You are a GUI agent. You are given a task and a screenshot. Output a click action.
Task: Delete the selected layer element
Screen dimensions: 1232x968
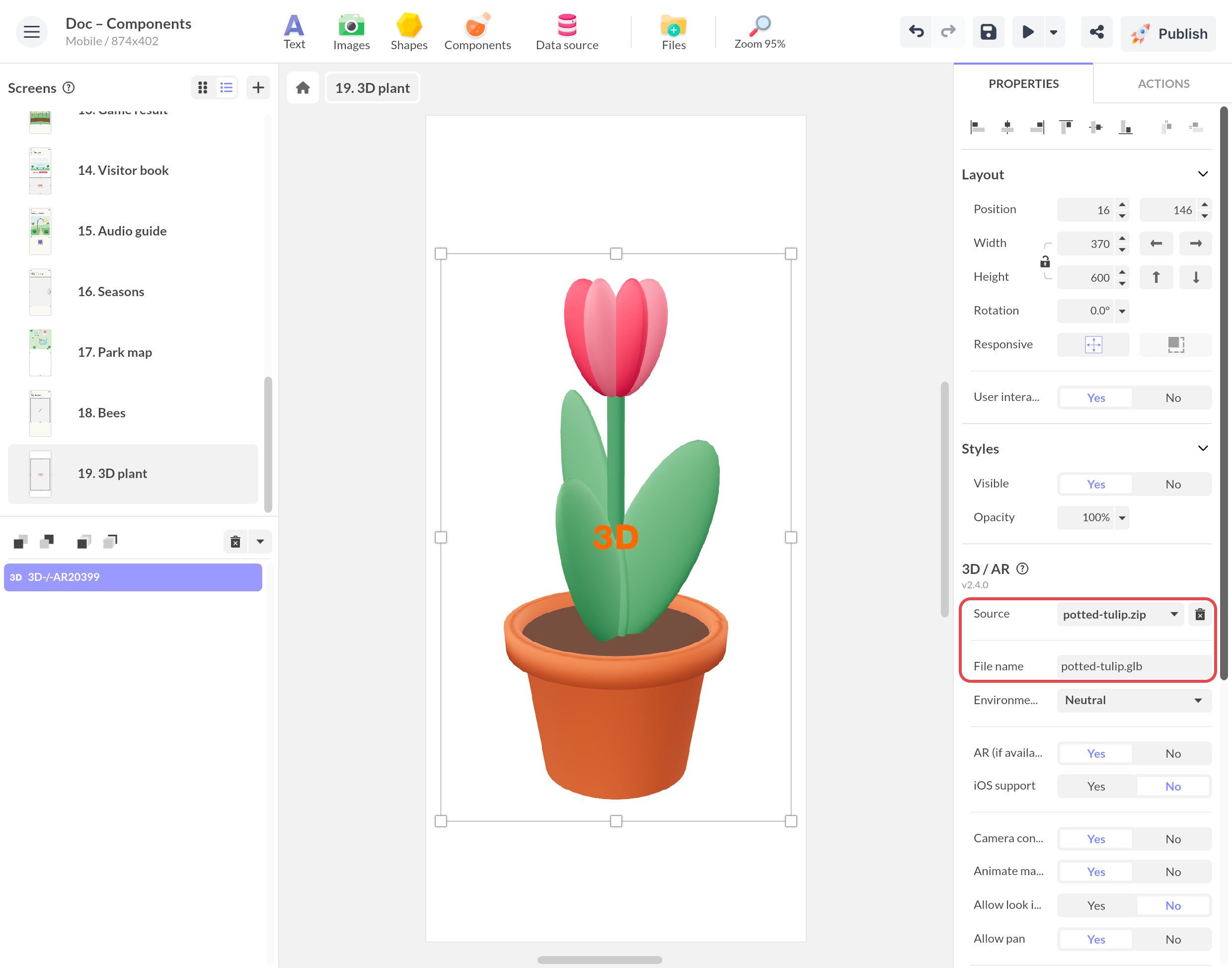click(235, 542)
